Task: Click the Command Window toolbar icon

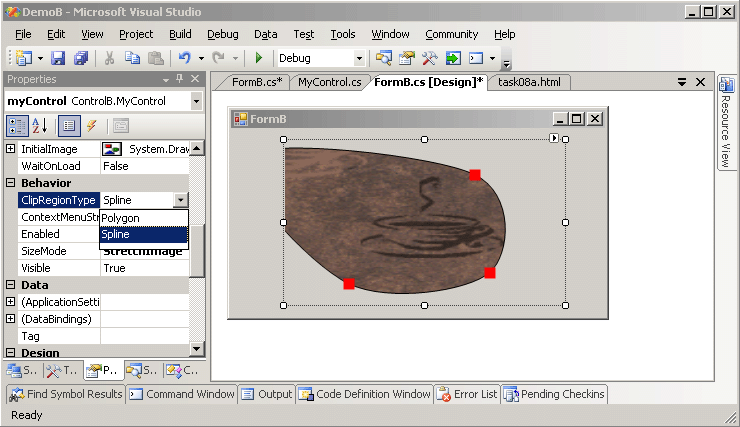Action: pyautogui.click(x=476, y=58)
